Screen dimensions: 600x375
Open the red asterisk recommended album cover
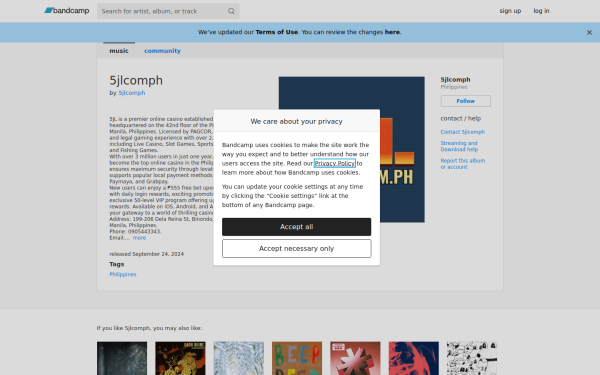pos(355,358)
